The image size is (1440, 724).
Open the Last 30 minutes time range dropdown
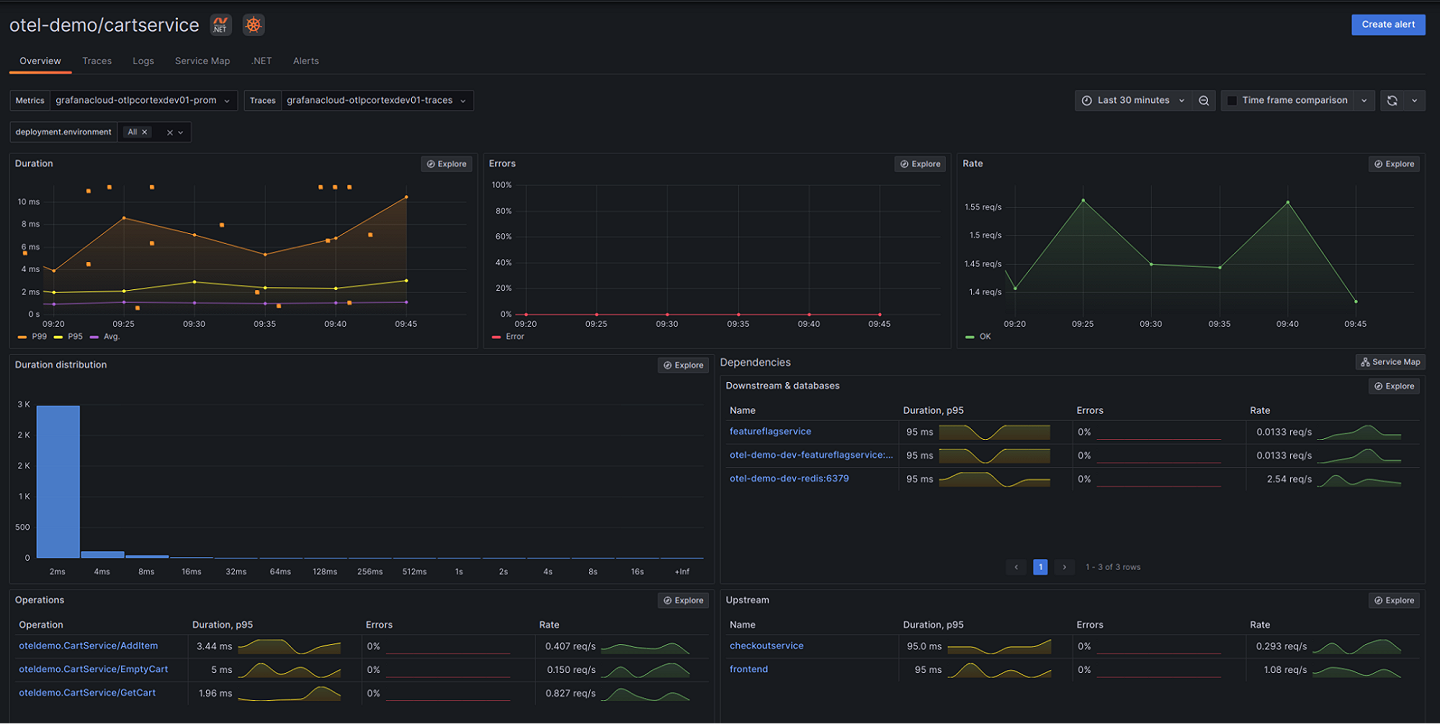click(x=1135, y=100)
